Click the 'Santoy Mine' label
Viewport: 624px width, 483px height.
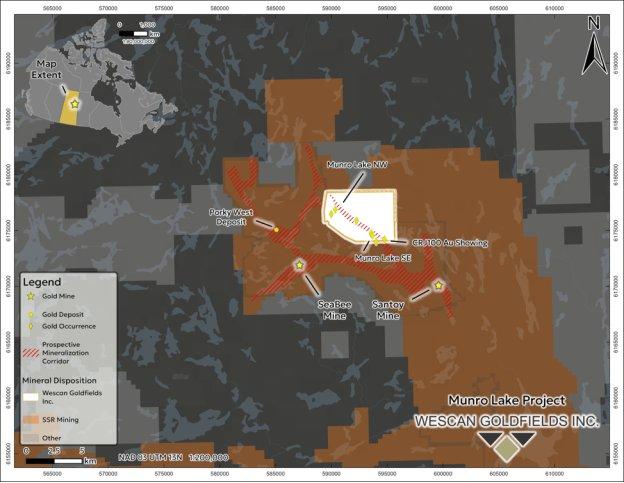pyautogui.click(x=388, y=310)
